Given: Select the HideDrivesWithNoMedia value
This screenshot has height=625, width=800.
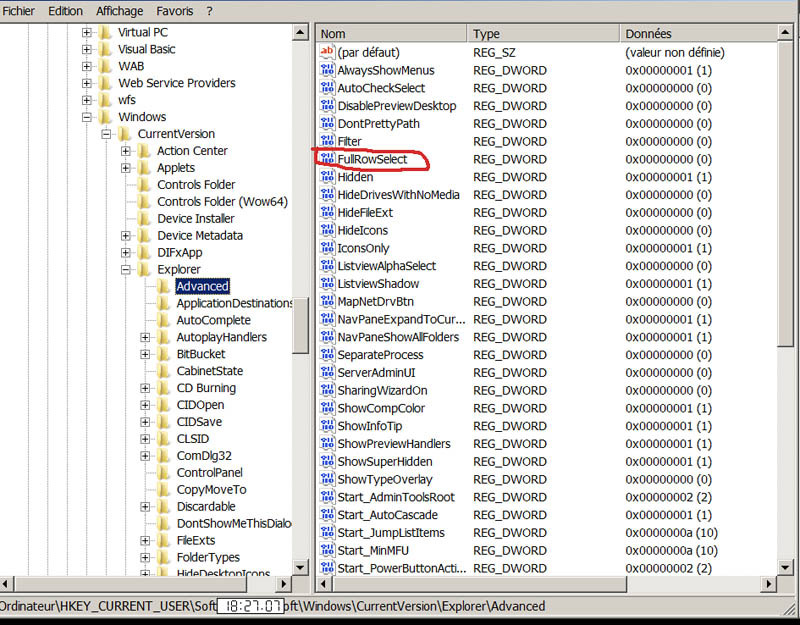Looking at the screenshot, I should click(398, 194).
